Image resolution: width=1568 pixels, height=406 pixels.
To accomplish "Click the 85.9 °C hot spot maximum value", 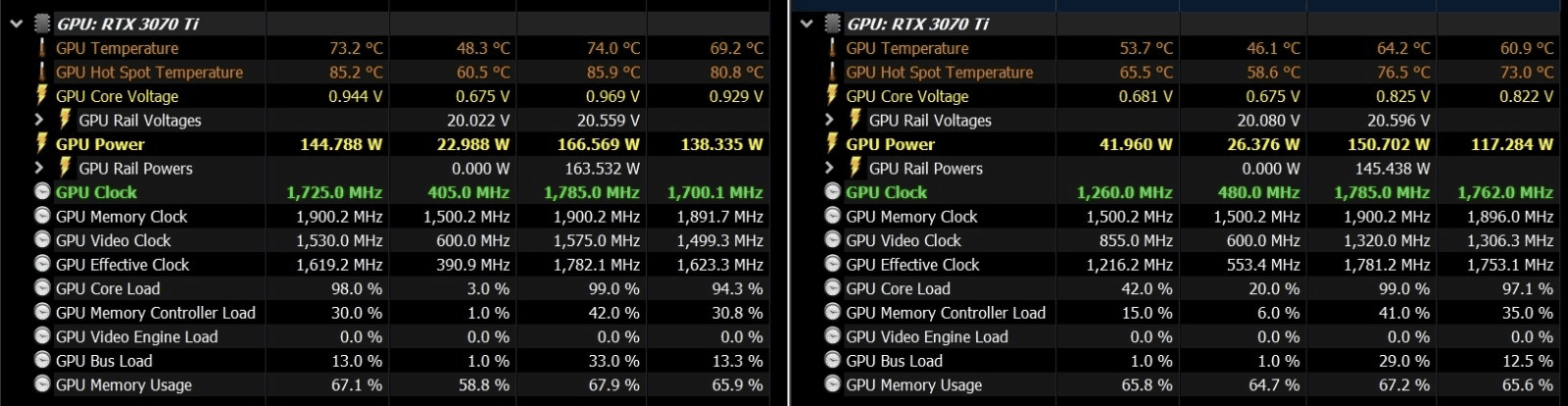I will tap(612, 72).
